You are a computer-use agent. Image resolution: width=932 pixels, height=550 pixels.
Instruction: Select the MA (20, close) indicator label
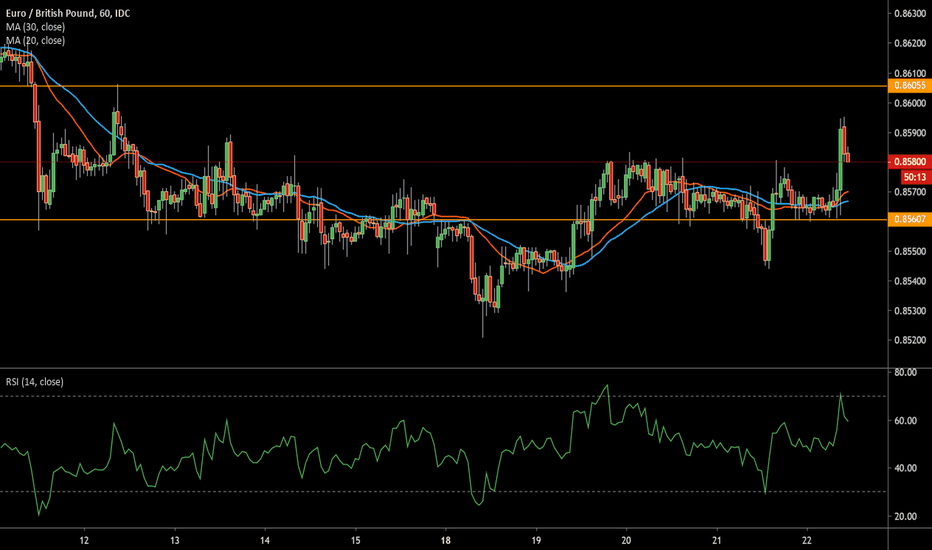tap(34, 39)
